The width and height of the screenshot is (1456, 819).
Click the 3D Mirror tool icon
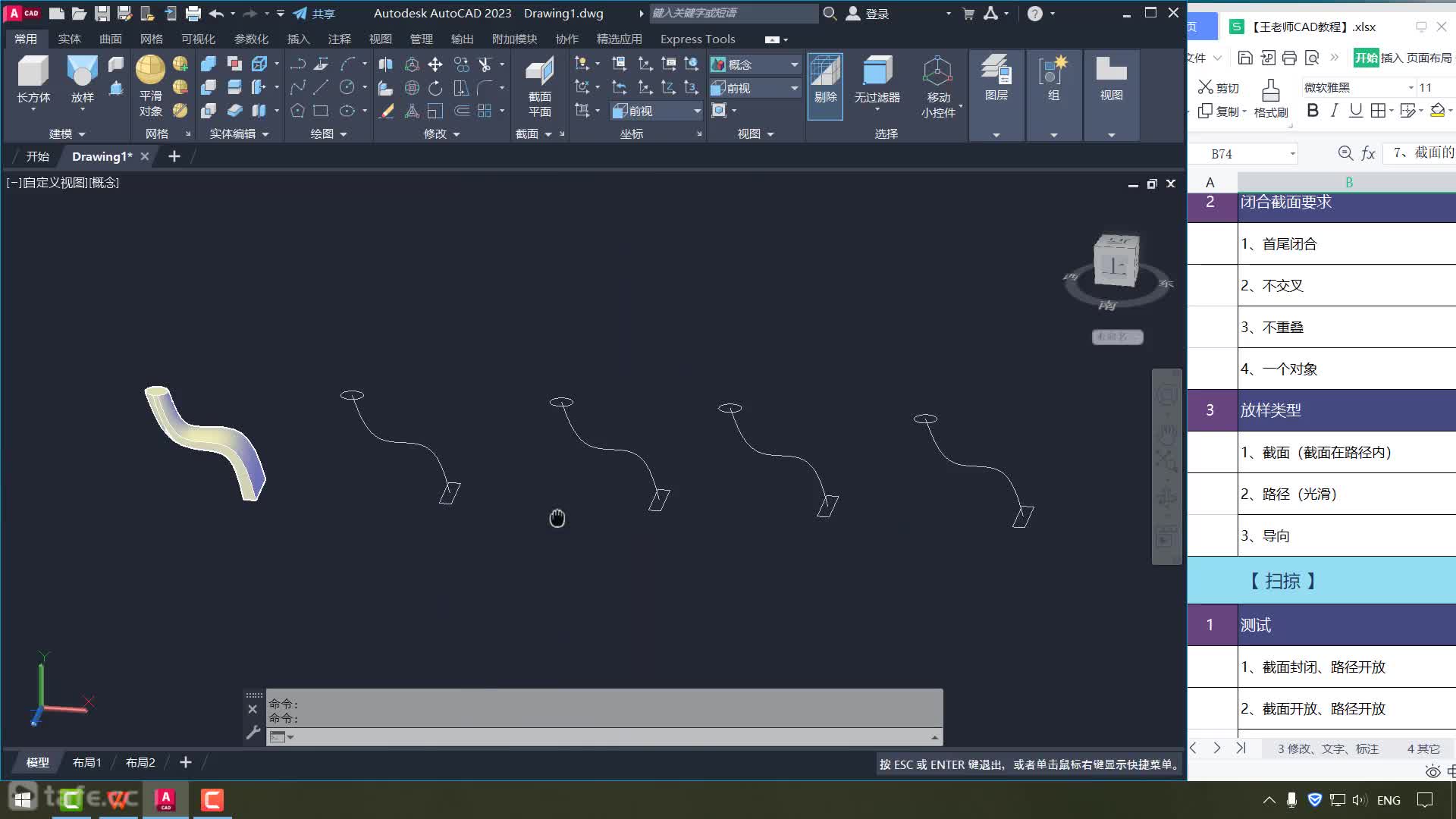(386, 64)
